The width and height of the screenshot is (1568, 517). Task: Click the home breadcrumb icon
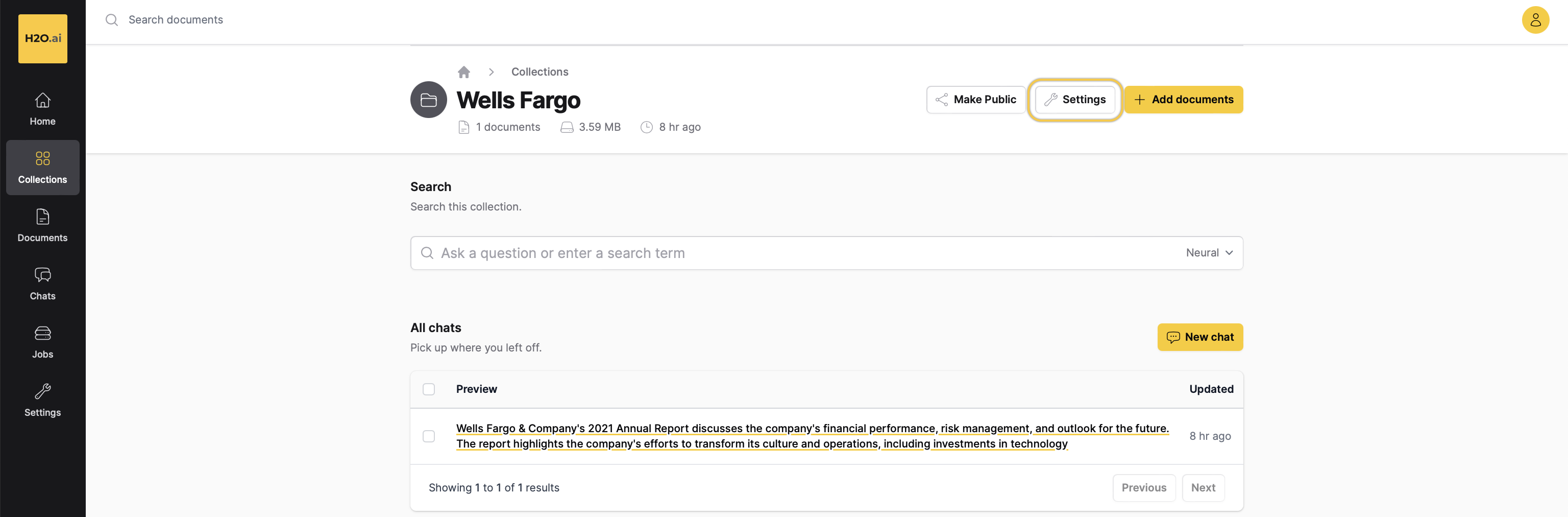pos(464,72)
